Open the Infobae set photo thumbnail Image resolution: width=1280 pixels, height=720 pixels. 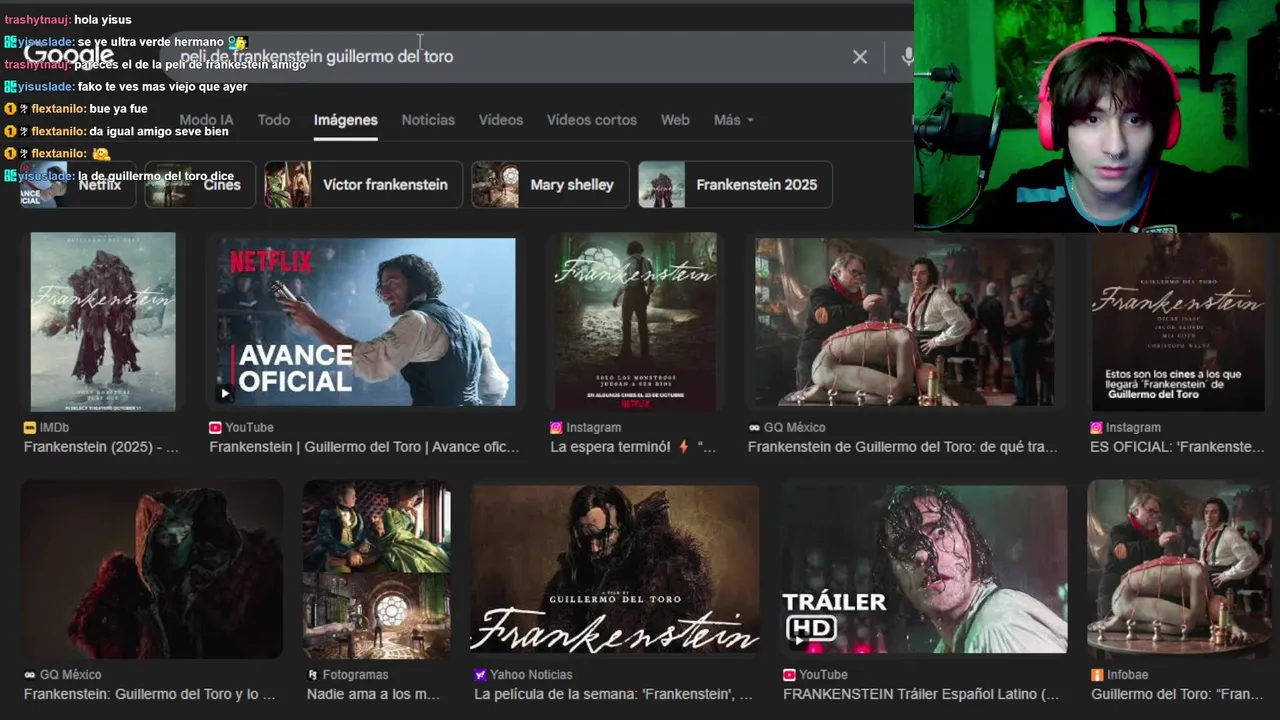pyautogui.click(x=1179, y=569)
